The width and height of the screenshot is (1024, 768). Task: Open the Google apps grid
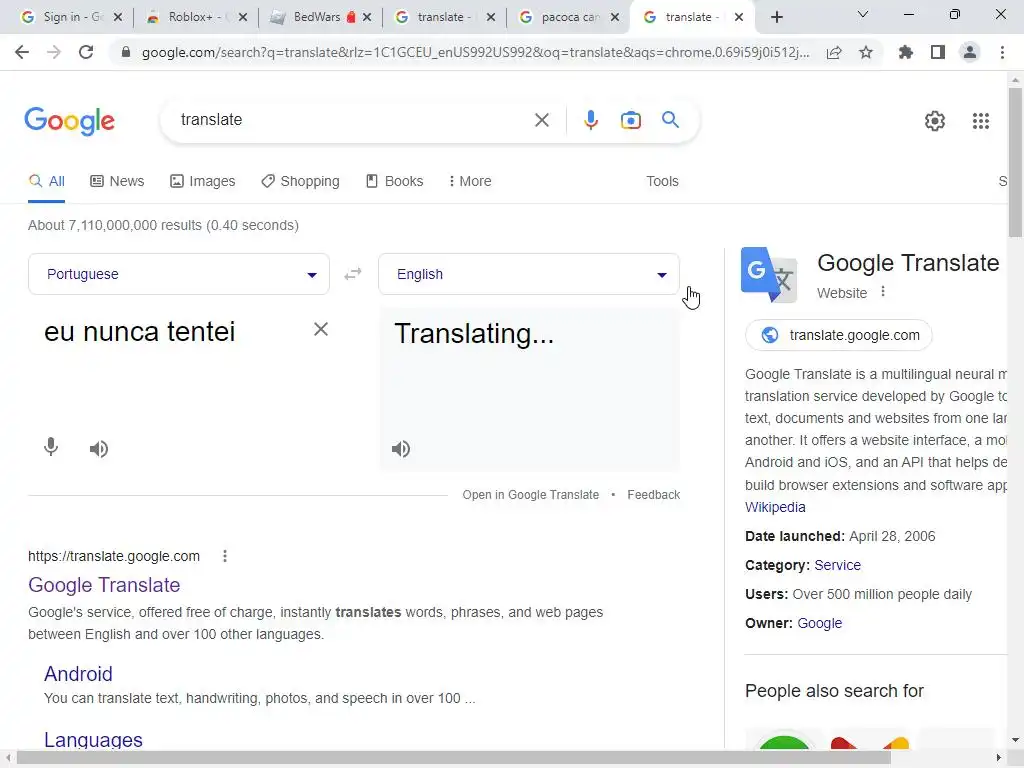pos(980,121)
